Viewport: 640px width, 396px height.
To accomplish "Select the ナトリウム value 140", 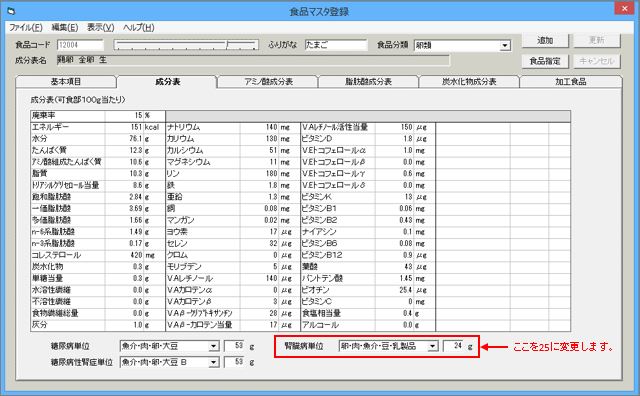I will pos(259,127).
